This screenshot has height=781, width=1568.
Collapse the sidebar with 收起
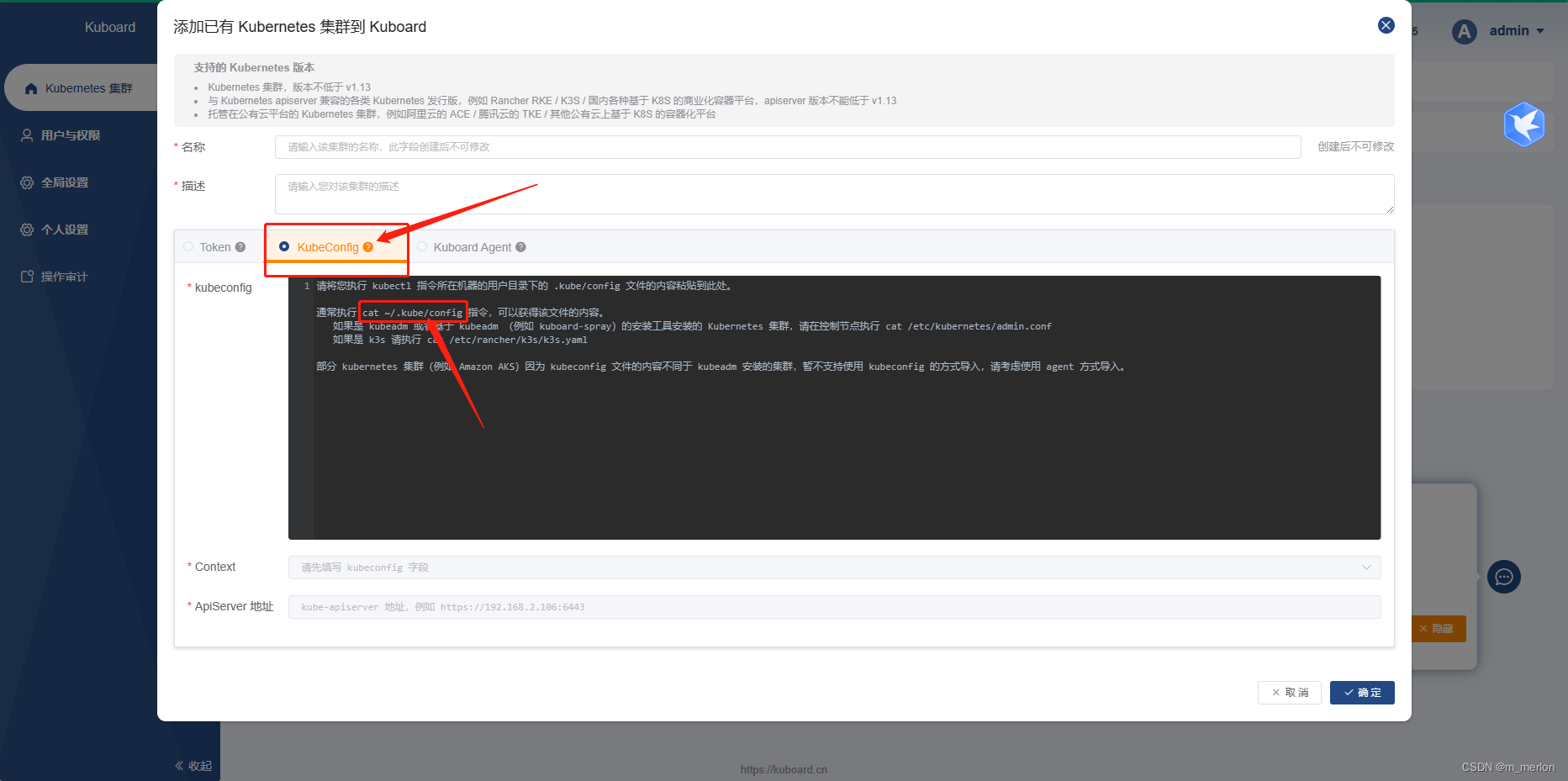click(193, 766)
